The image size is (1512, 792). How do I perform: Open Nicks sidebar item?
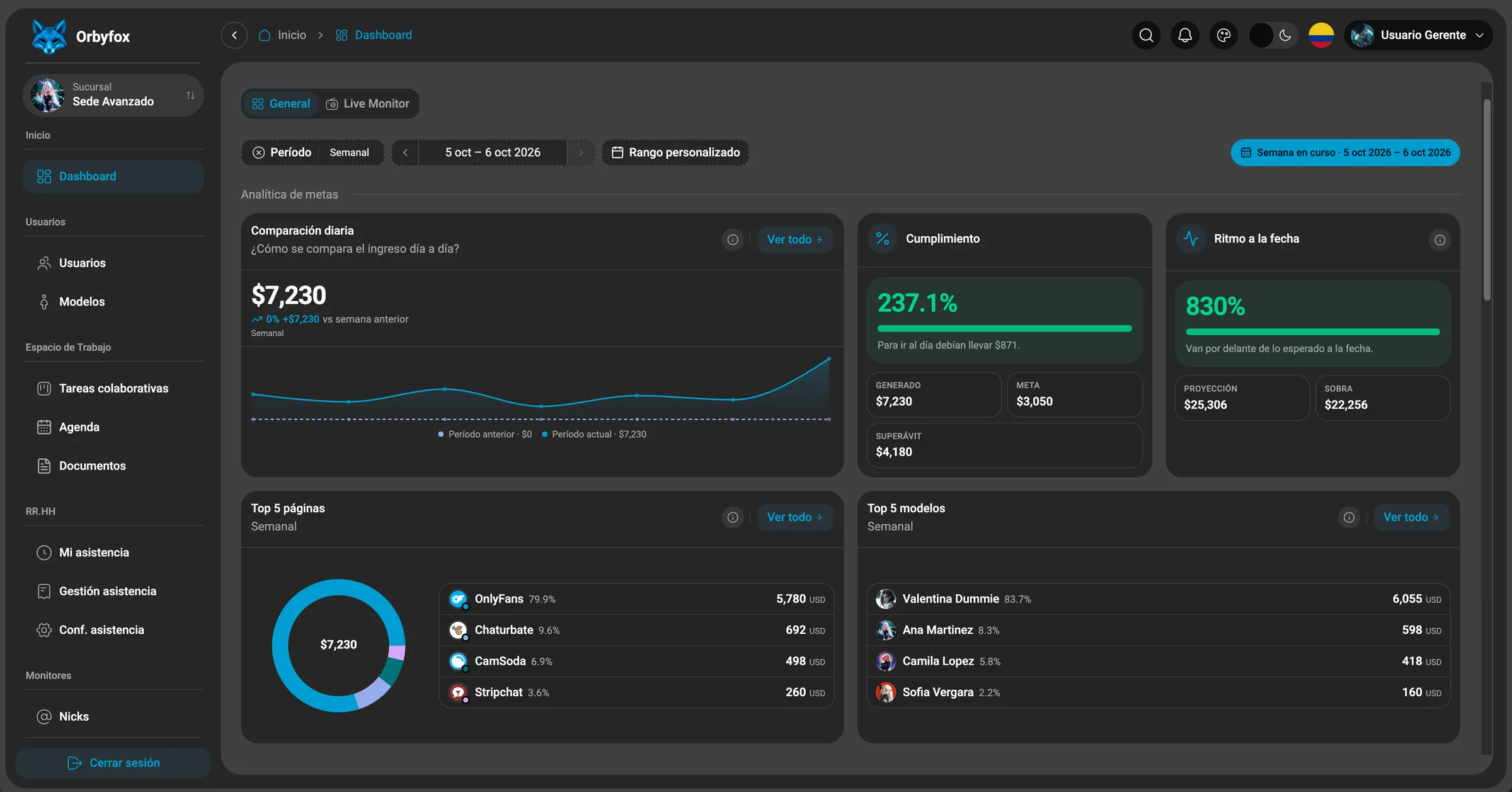click(113, 717)
